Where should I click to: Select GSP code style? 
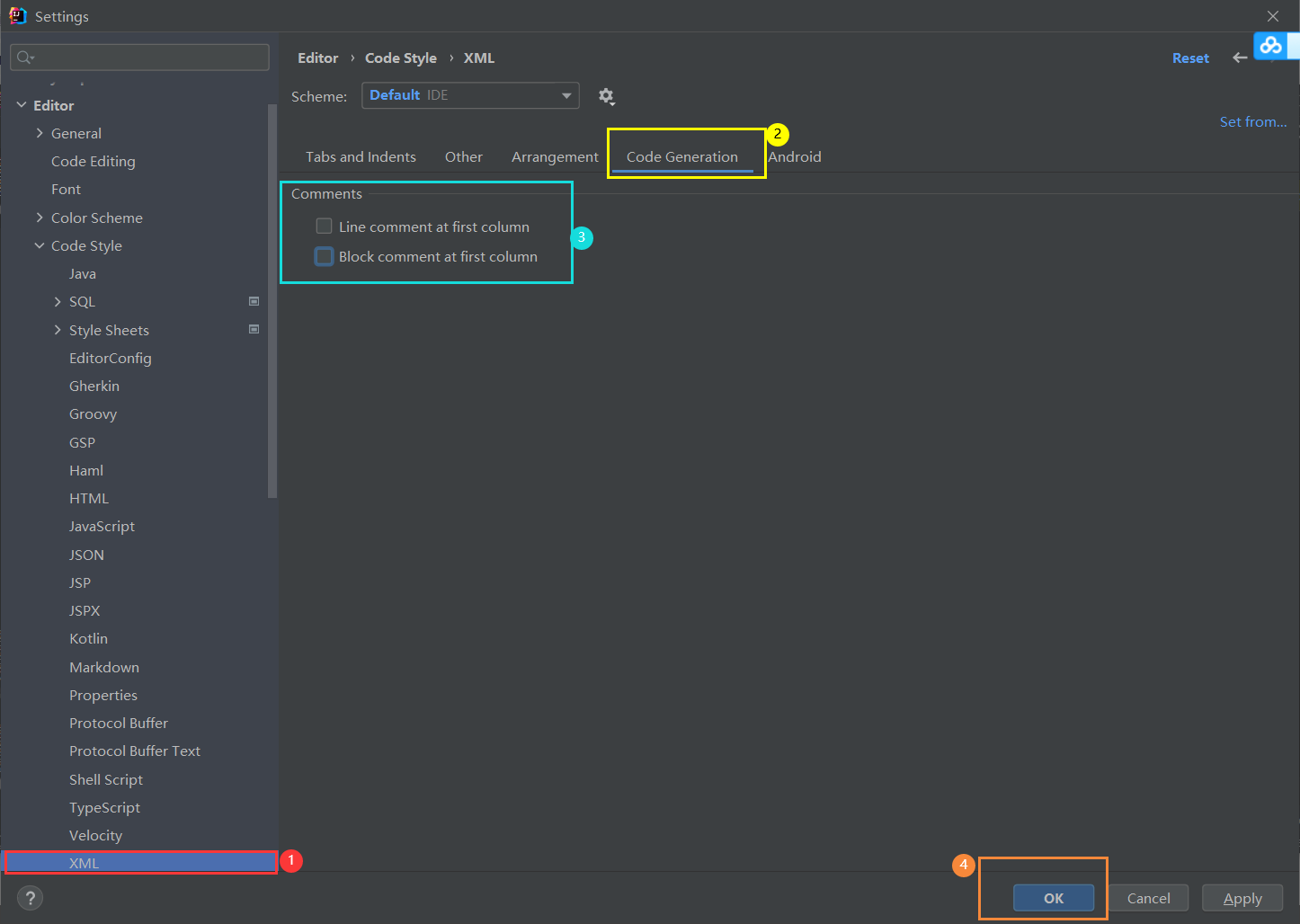pyautogui.click(x=82, y=442)
